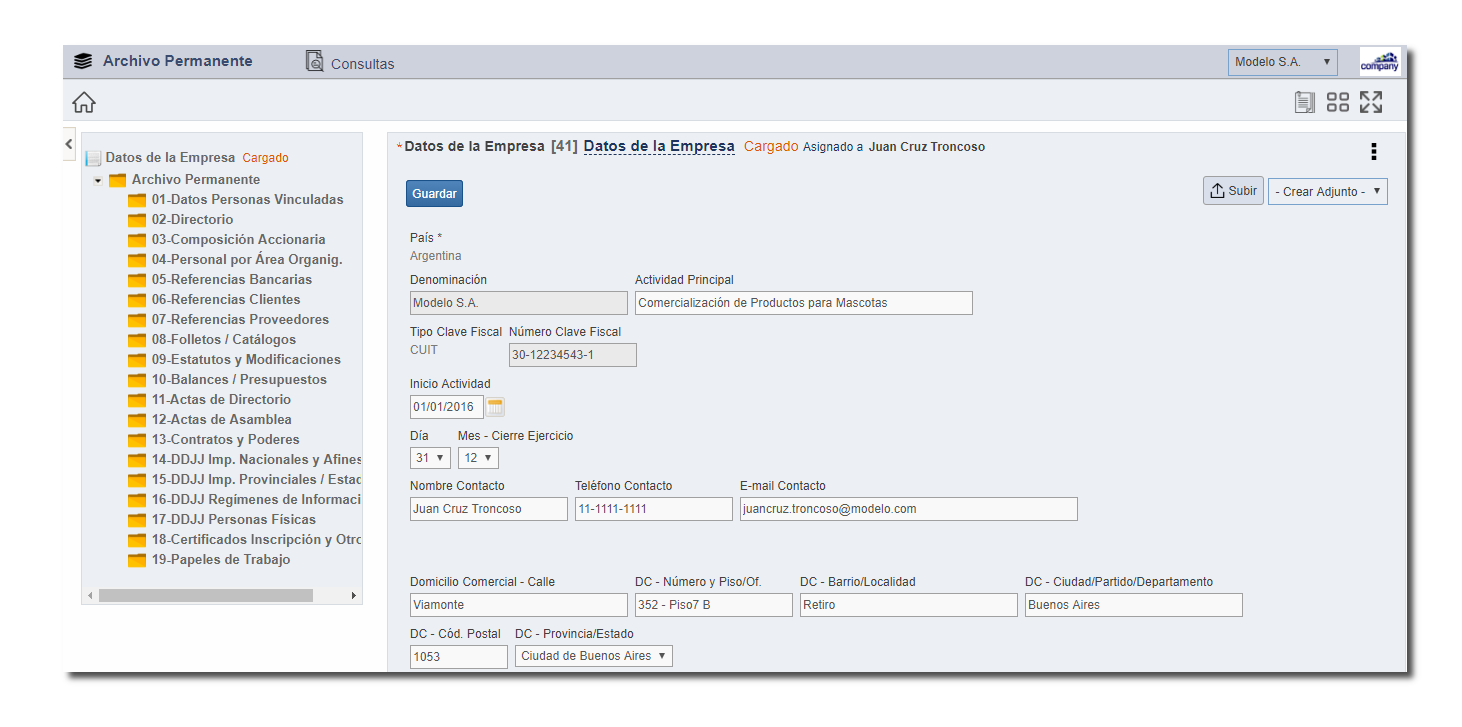Viewport: 1462px width, 727px height.
Task: Click the Archivo Permanente stack icon
Action: (83, 62)
